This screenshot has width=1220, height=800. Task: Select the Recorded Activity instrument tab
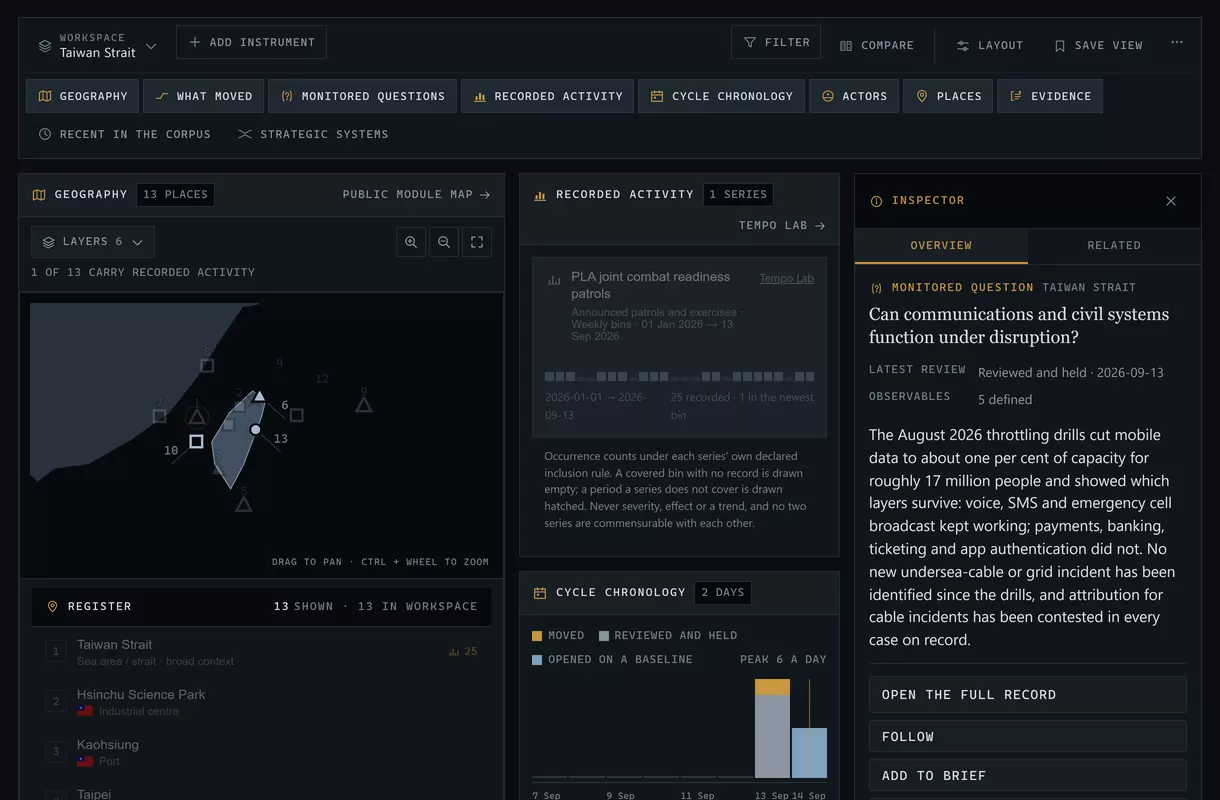click(548, 96)
